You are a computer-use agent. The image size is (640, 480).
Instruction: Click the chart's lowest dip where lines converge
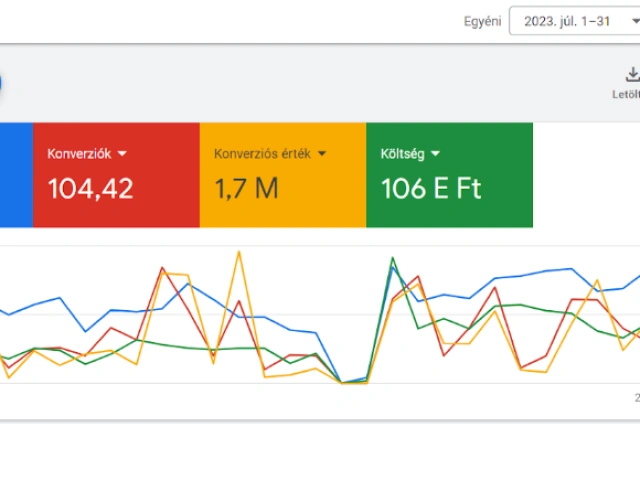coord(342,381)
